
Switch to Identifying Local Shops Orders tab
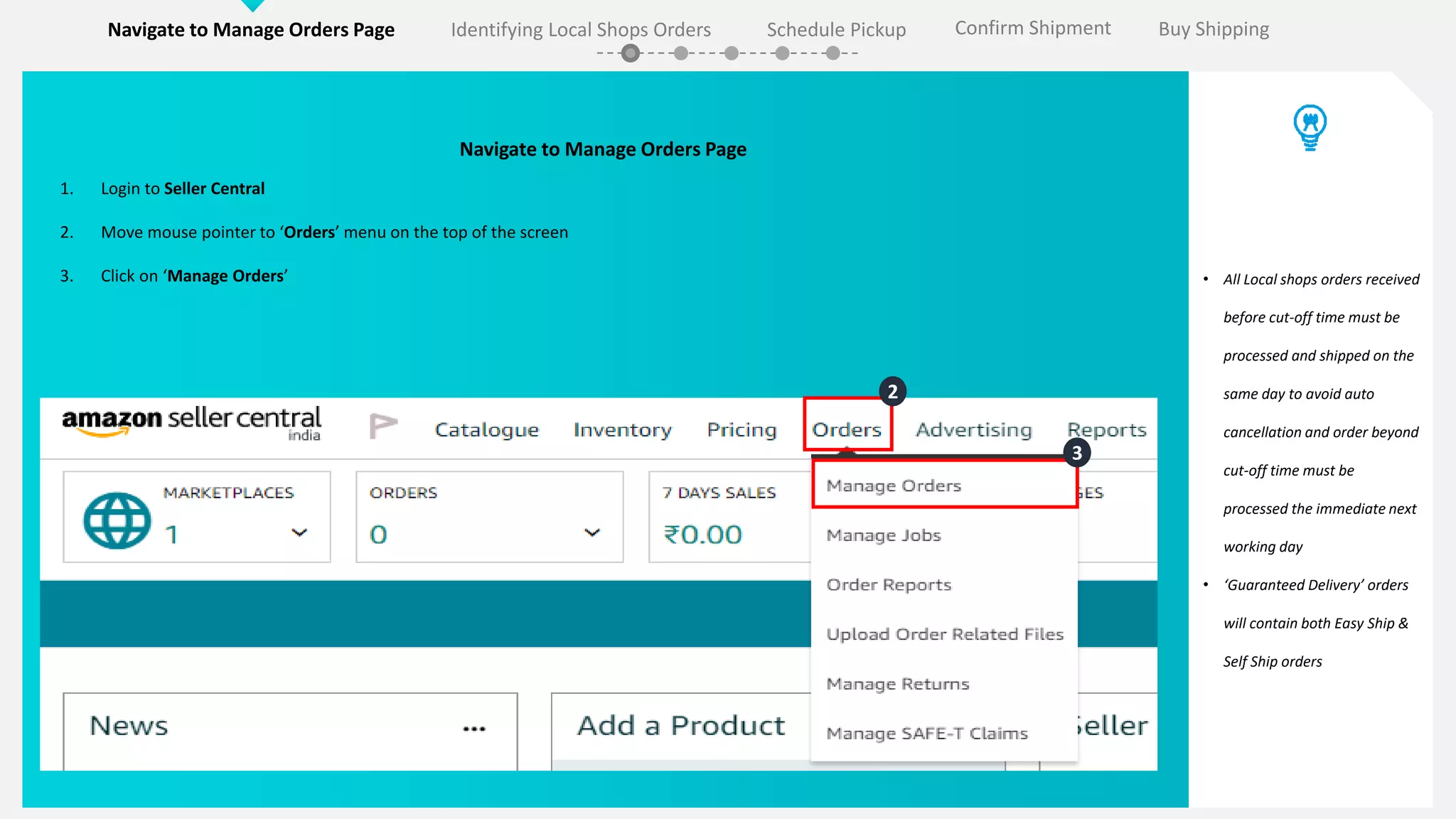click(x=580, y=30)
